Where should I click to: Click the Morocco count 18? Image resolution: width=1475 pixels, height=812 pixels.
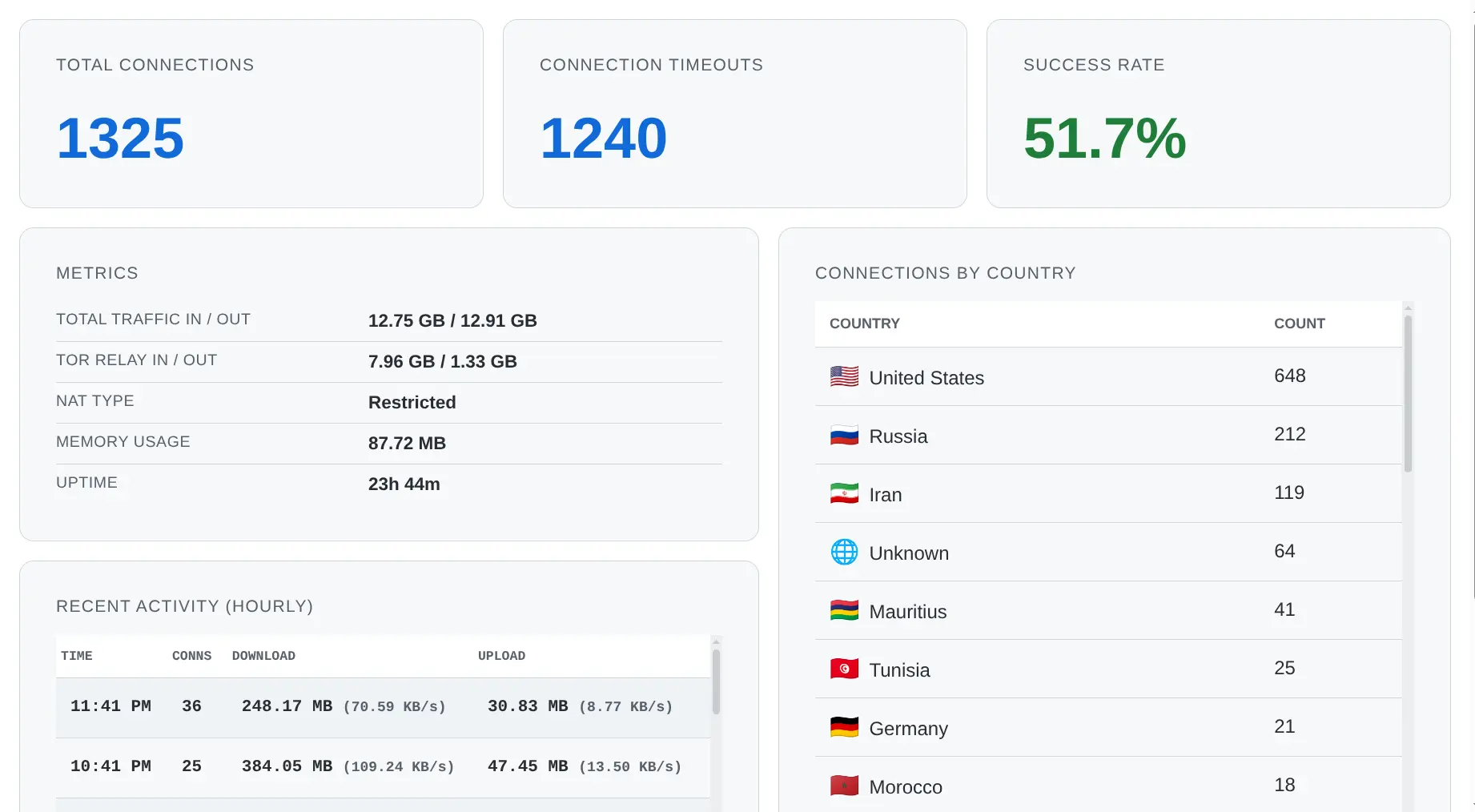(x=1284, y=785)
